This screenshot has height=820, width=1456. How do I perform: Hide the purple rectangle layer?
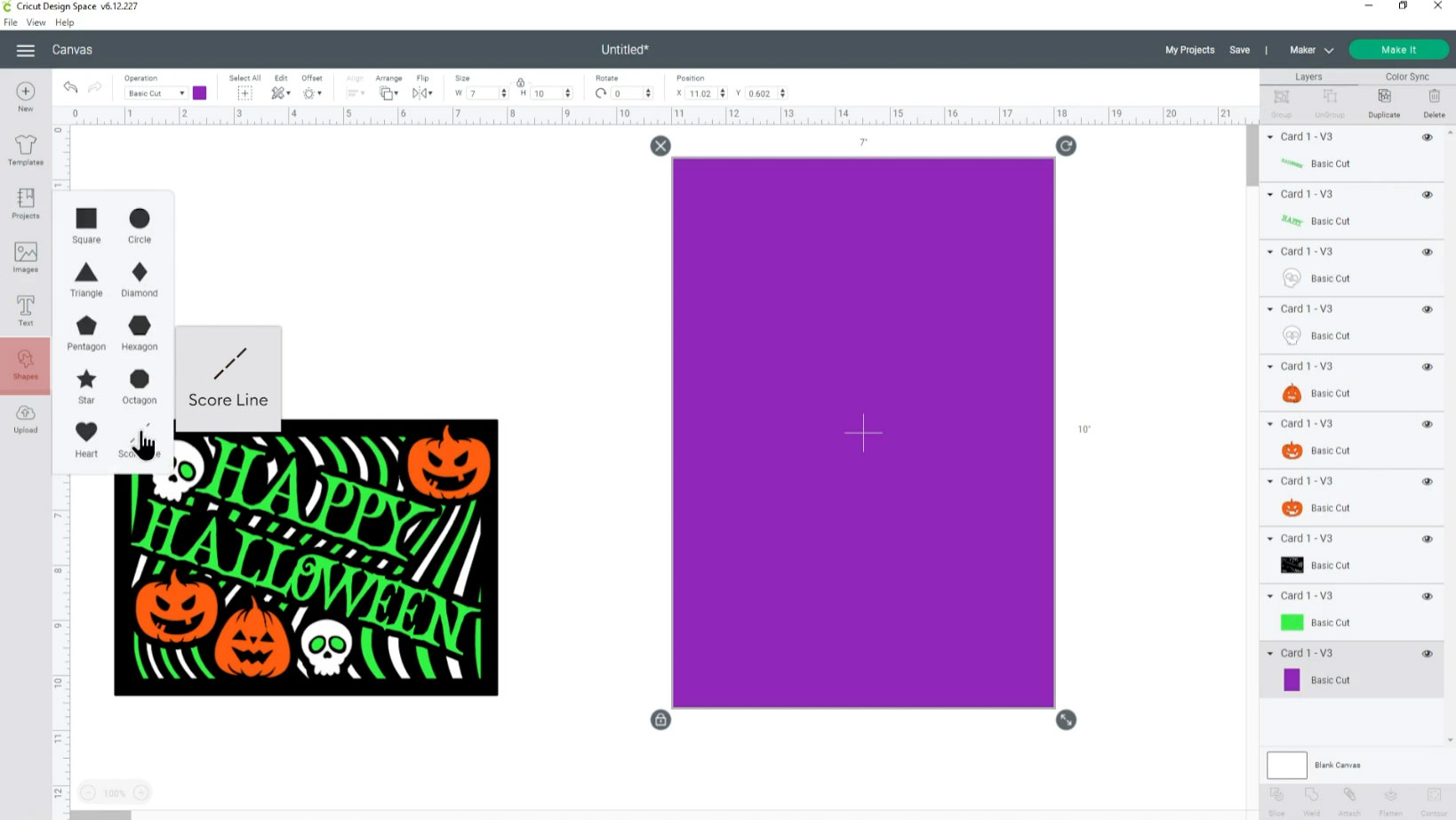[x=1427, y=654]
